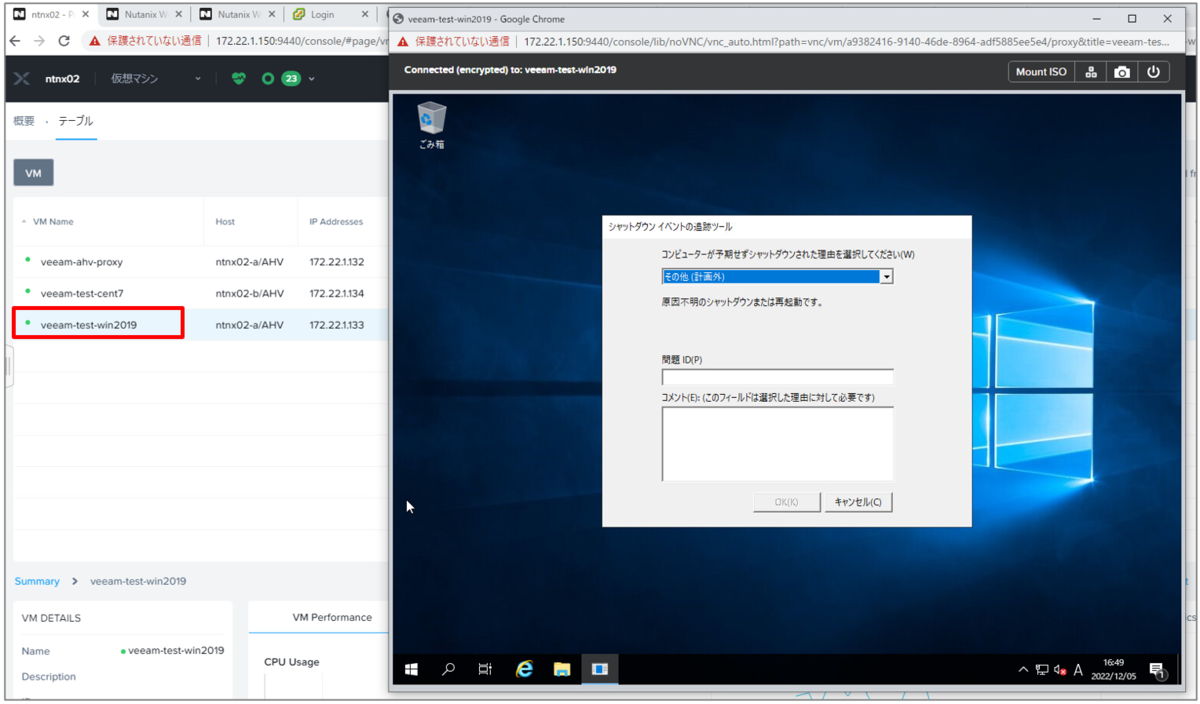Click the 問題 ID input field
The image size is (1200, 704).
777,377
